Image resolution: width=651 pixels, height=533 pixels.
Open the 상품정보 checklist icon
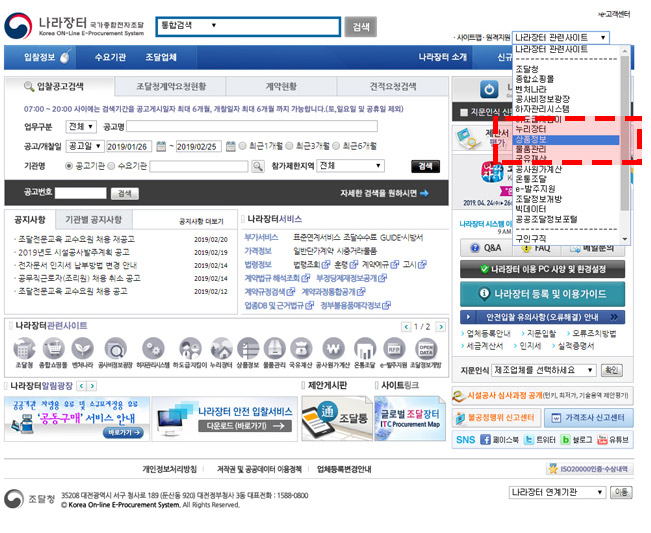248,348
